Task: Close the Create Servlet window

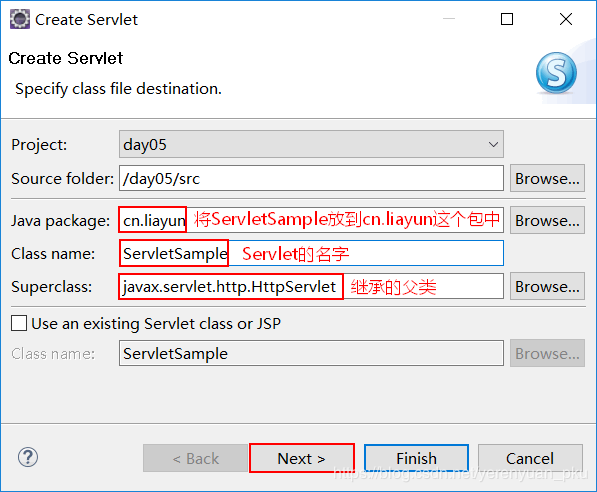Action: 566,19
